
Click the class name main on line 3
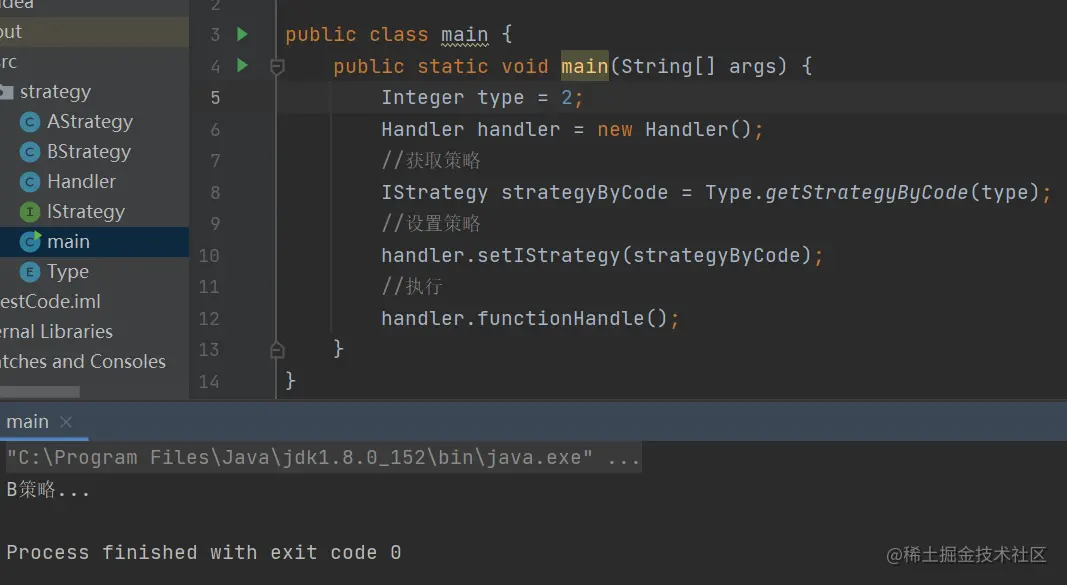point(464,35)
